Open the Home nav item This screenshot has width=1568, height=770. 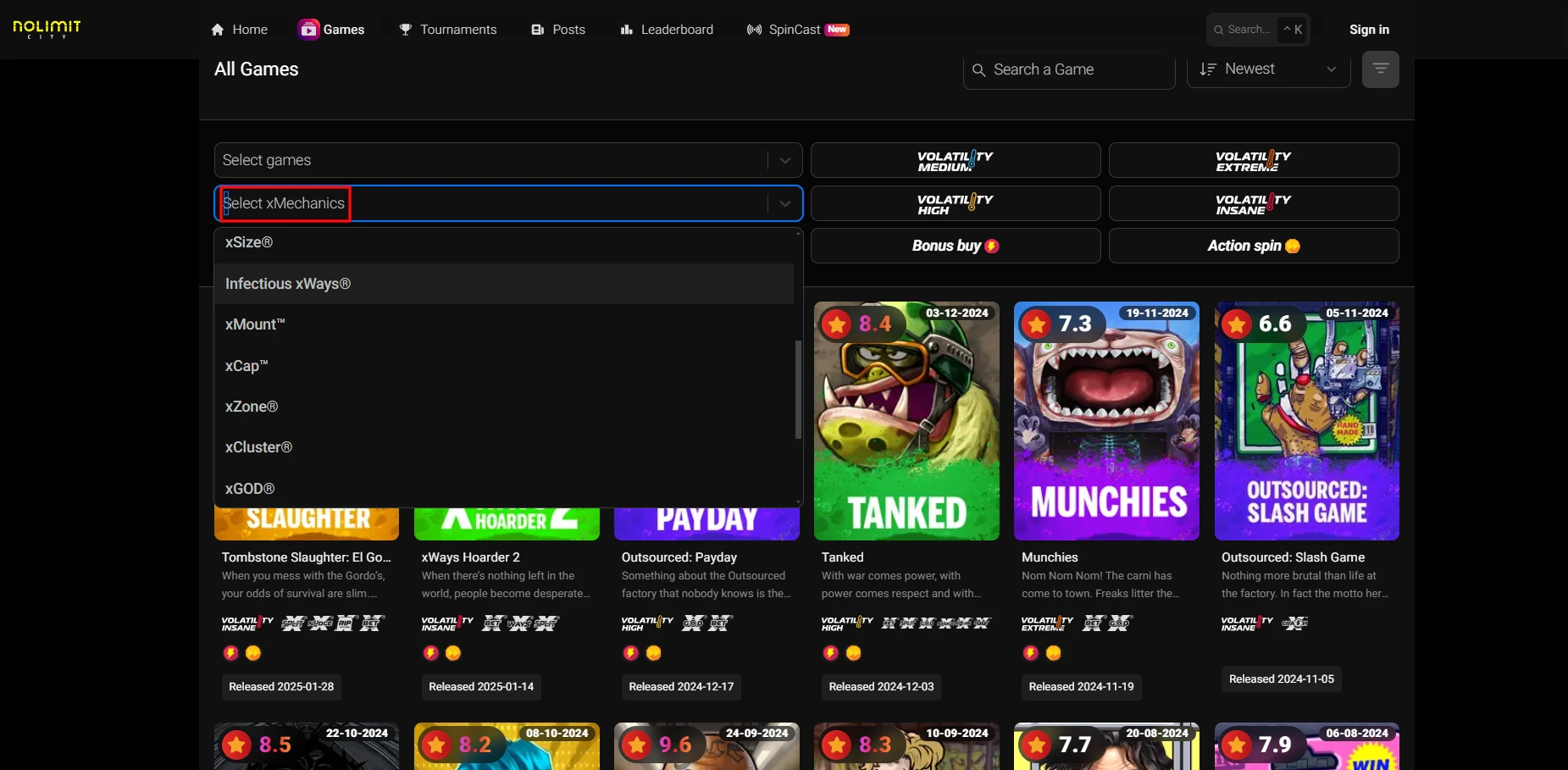pos(239,30)
